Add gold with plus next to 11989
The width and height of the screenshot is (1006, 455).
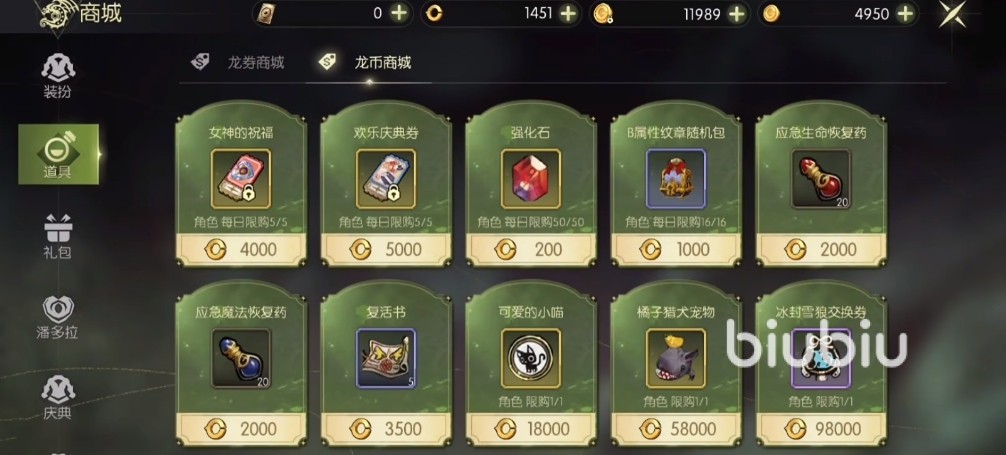pyautogui.click(x=737, y=13)
